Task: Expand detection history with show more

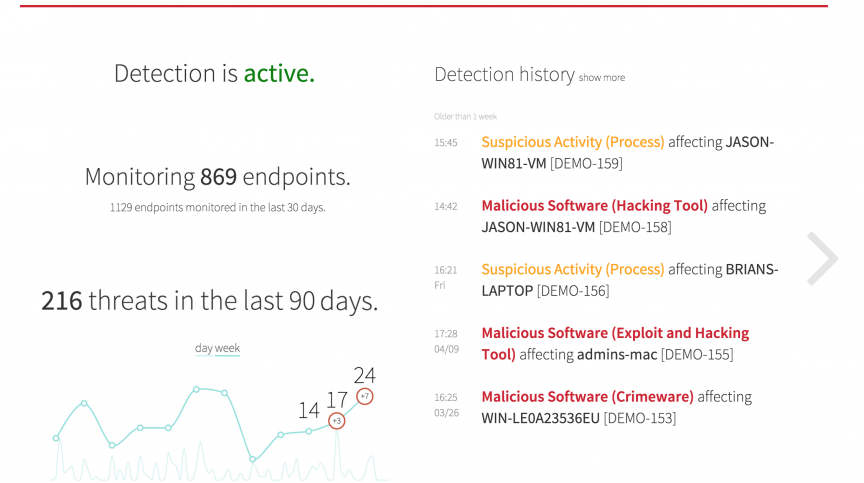Action: (x=601, y=77)
